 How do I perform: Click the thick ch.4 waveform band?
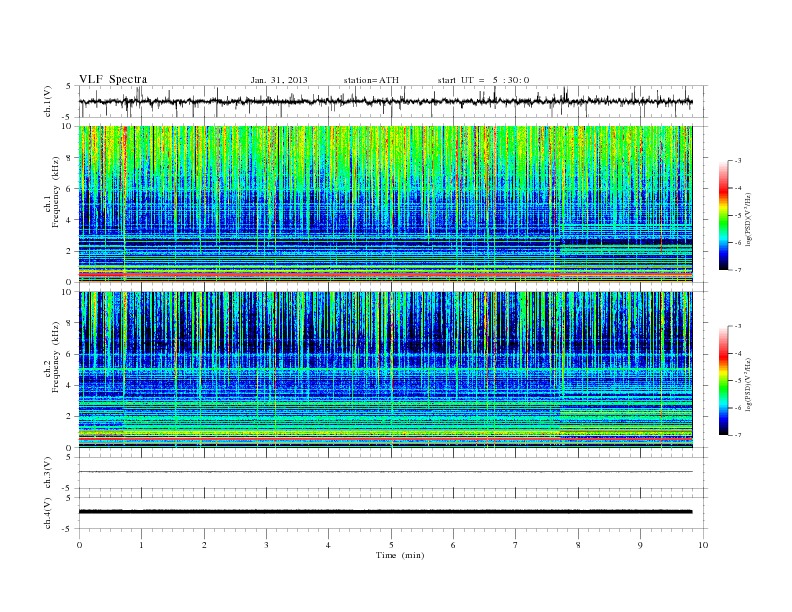385,512
